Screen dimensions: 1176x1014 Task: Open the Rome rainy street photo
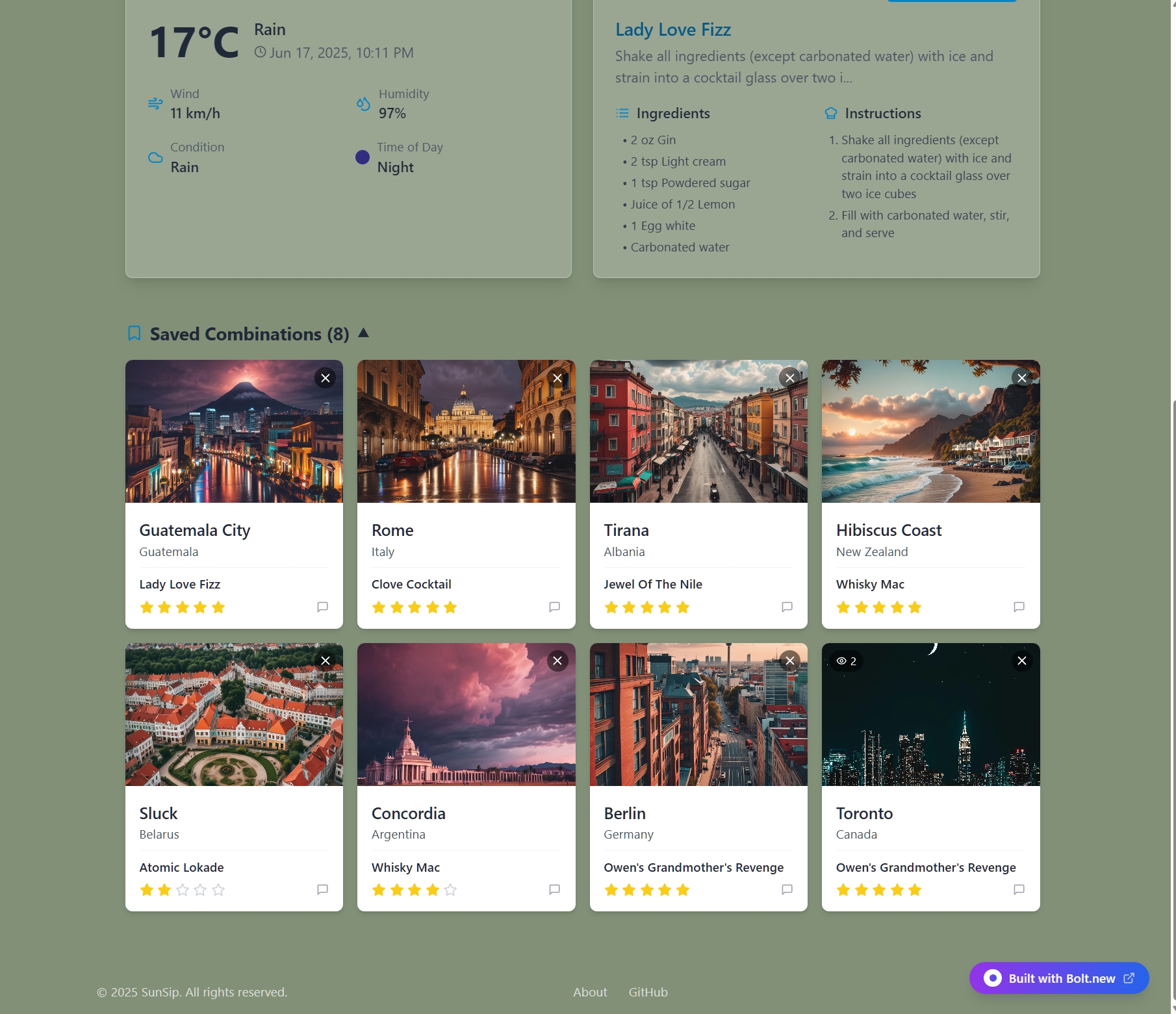[467, 431]
